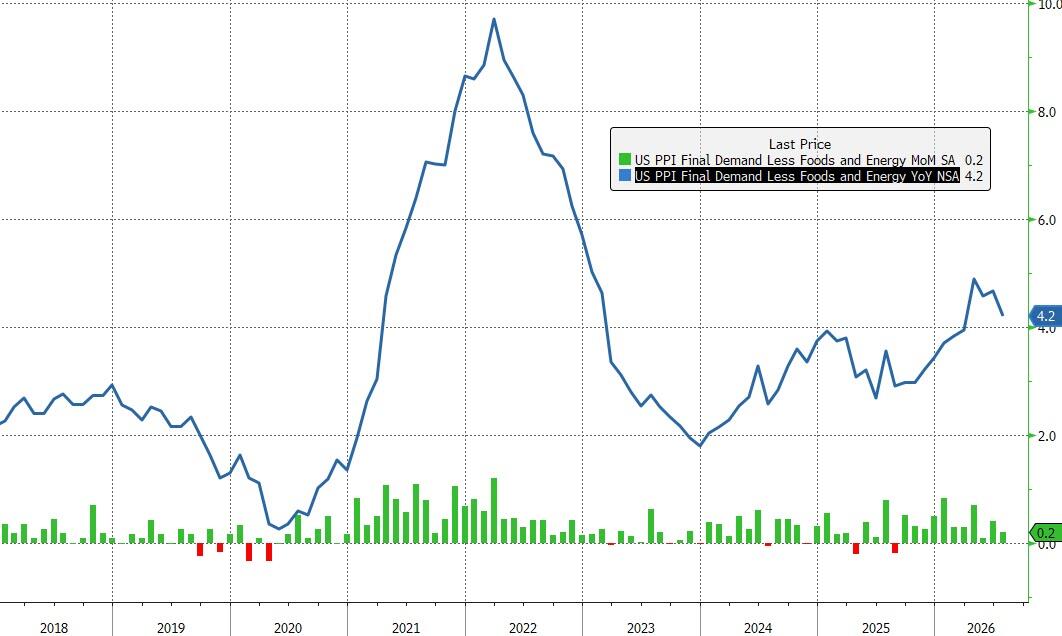Image resolution: width=1062 pixels, height=636 pixels.
Task: Click the 2021 x-axis label
Action: 406,628
